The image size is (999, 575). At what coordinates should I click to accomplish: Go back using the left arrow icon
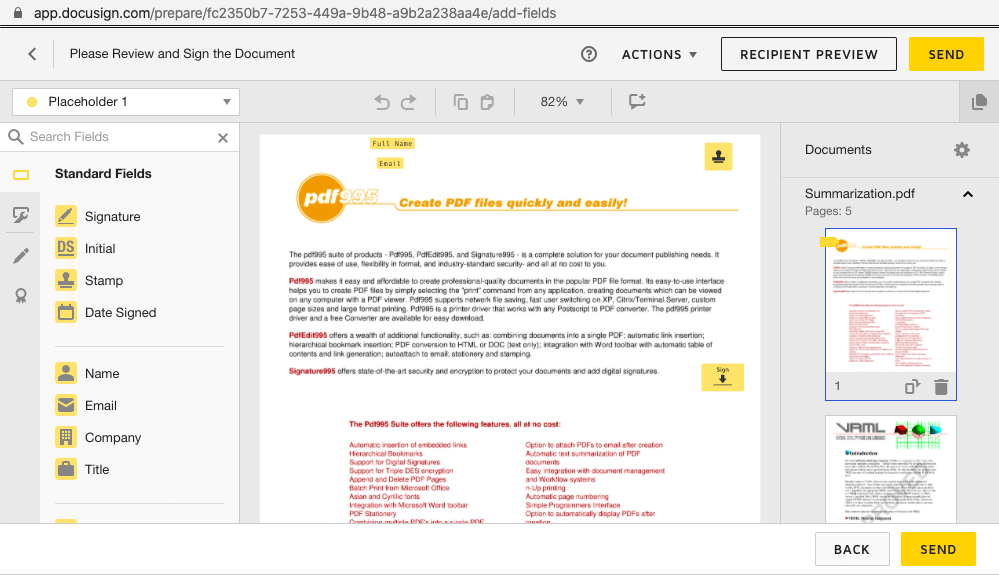click(x=32, y=54)
